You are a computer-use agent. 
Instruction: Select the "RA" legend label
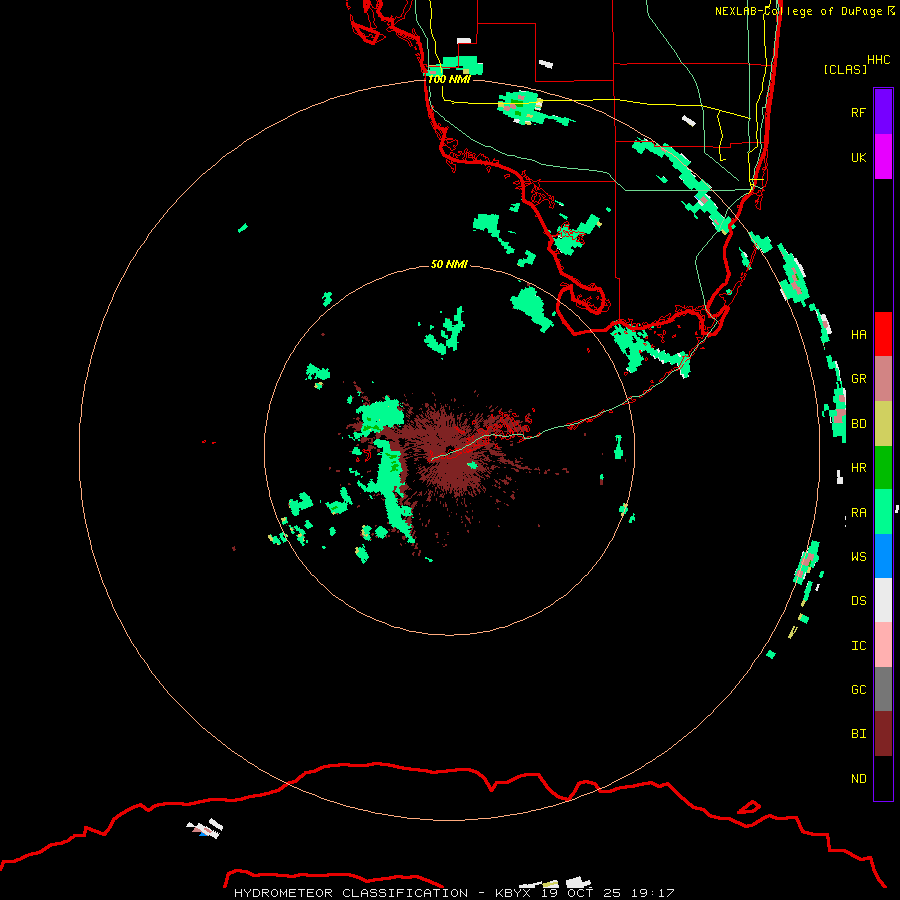tap(858, 512)
